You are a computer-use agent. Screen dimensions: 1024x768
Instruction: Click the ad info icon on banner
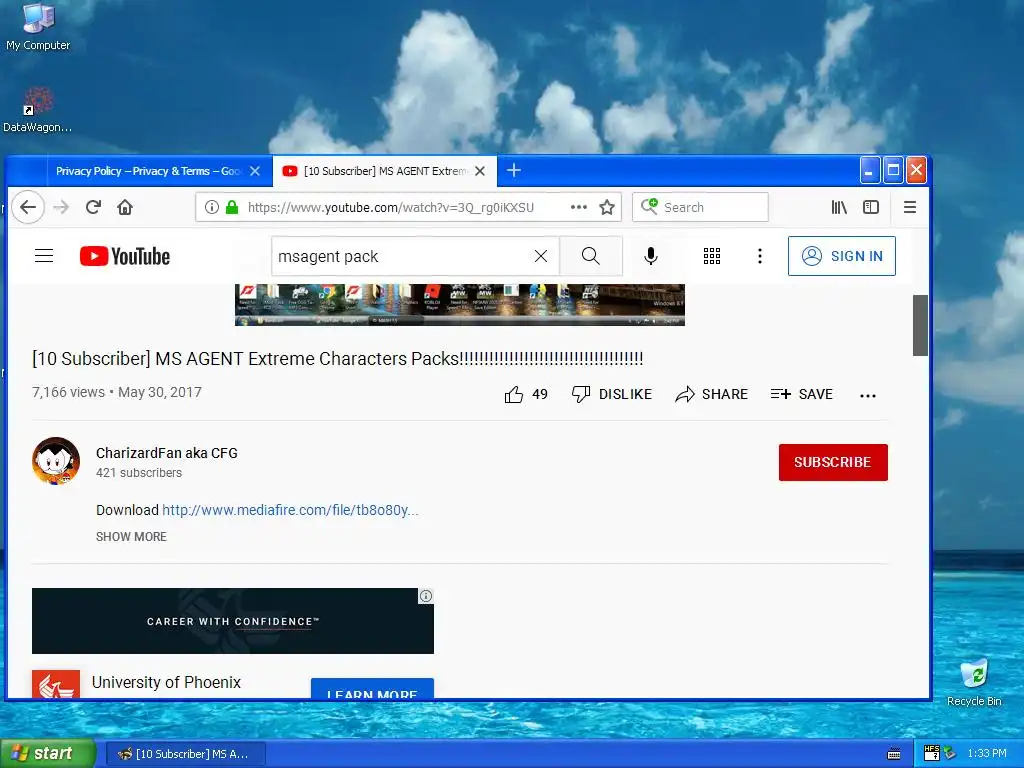click(x=426, y=596)
